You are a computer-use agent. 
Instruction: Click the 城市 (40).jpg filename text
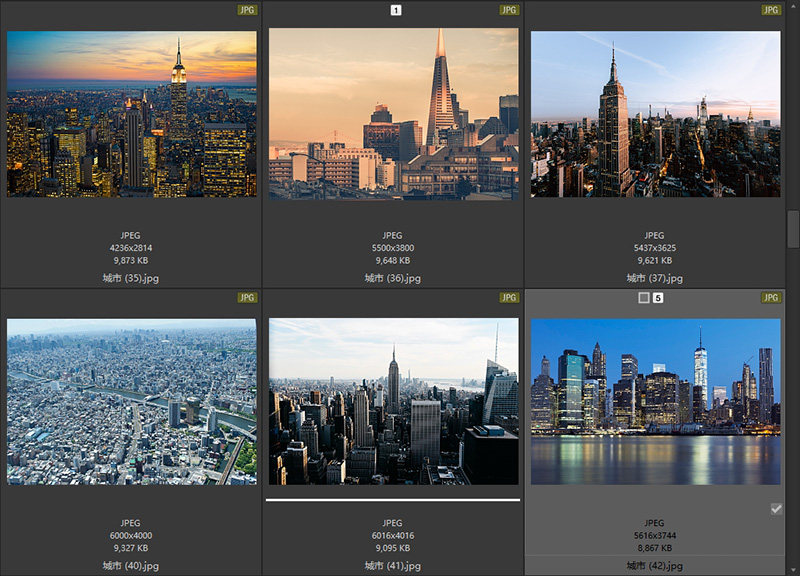131,566
